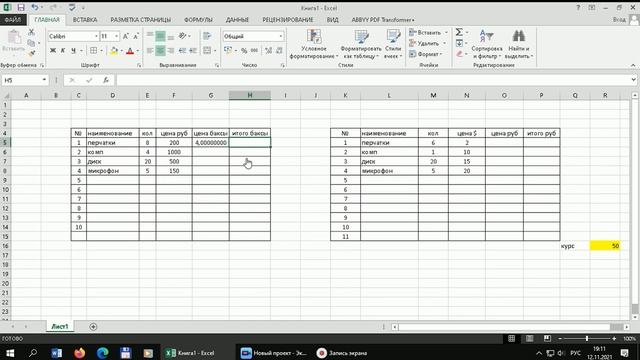This screenshot has height=360, width=640.
Task: Align text to the right
Action: point(171,51)
